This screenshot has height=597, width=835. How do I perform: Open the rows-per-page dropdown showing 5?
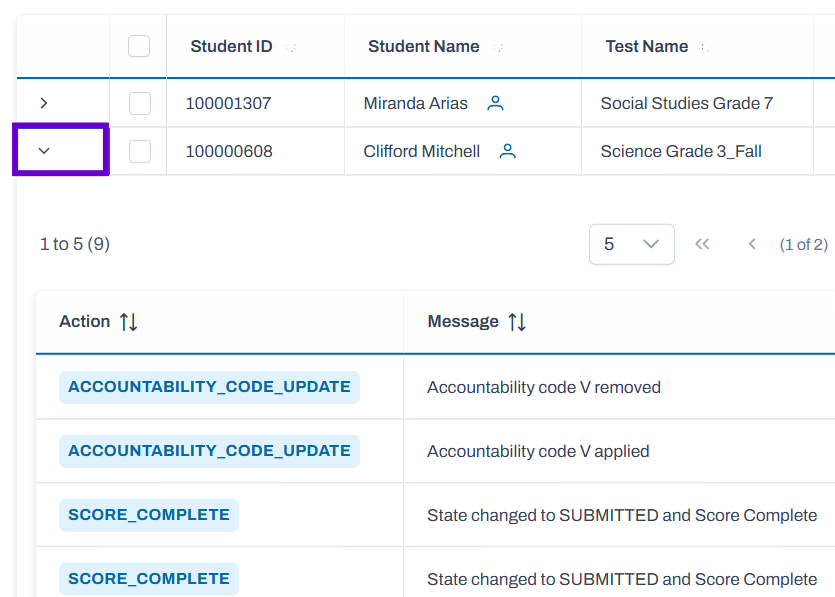click(632, 244)
